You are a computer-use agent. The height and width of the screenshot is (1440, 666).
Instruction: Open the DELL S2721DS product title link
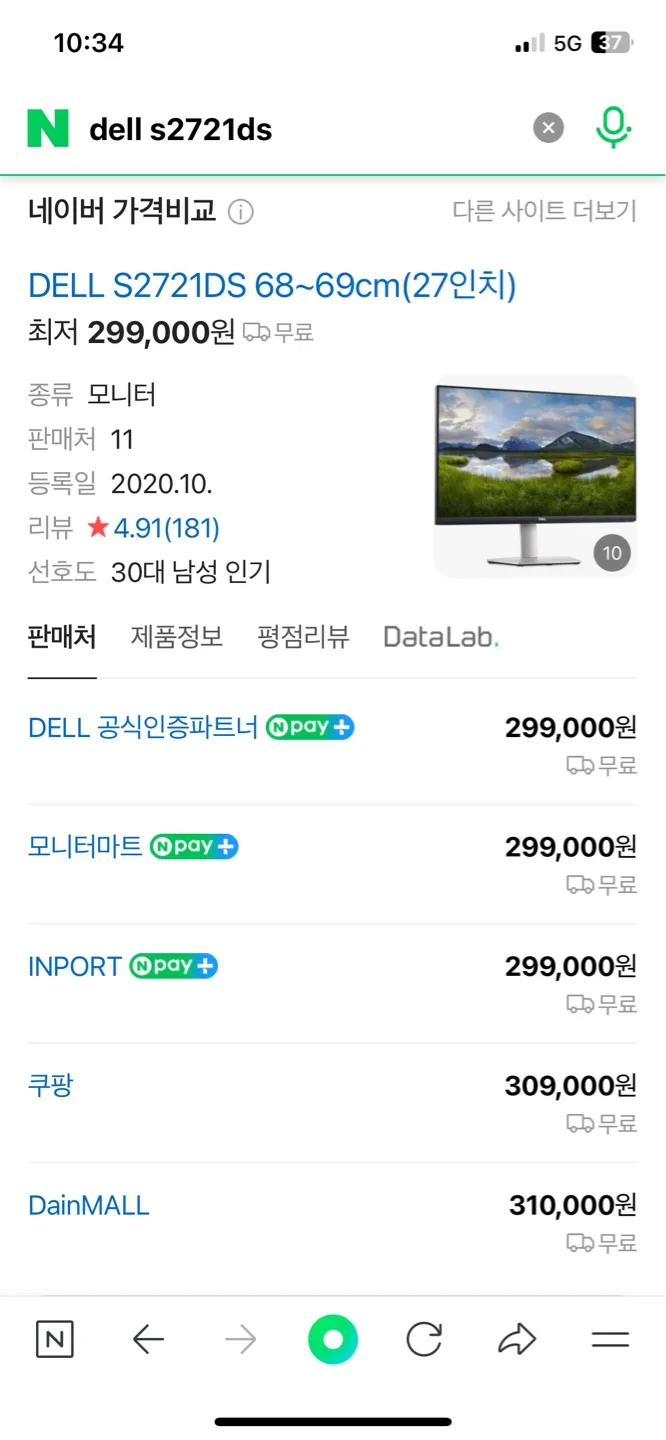pyautogui.click(x=272, y=286)
